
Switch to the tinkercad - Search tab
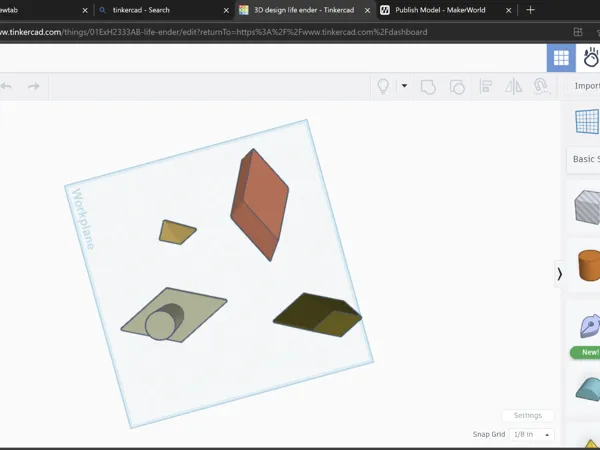tap(164, 10)
